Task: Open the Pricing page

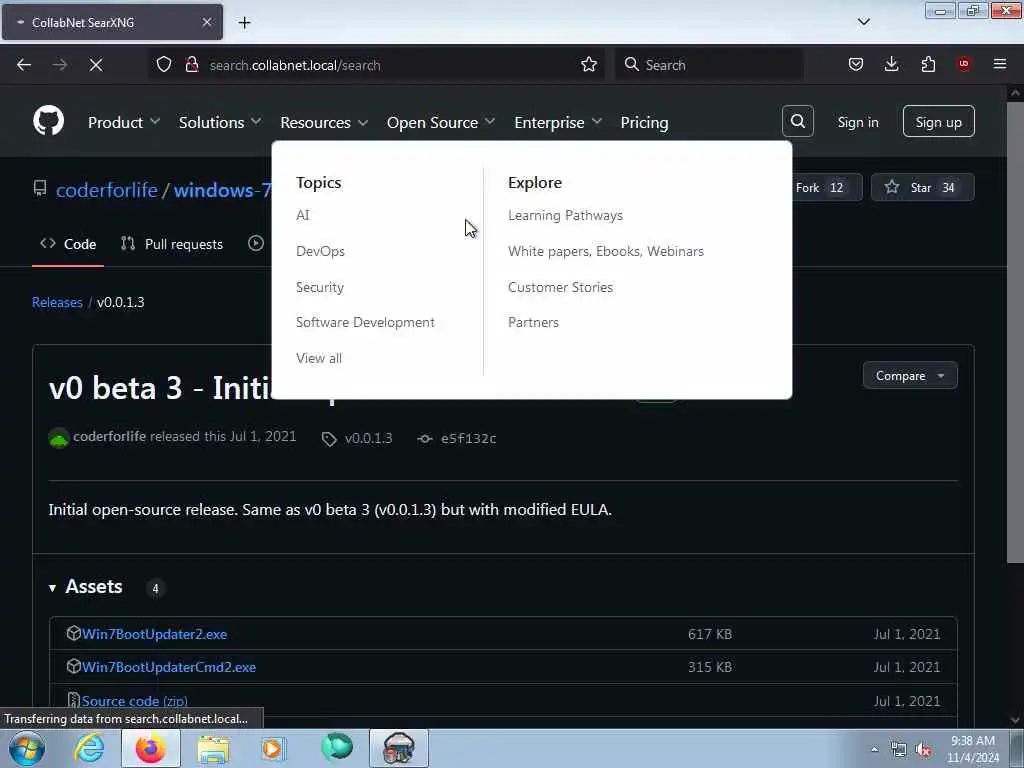Action: [x=644, y=122]
